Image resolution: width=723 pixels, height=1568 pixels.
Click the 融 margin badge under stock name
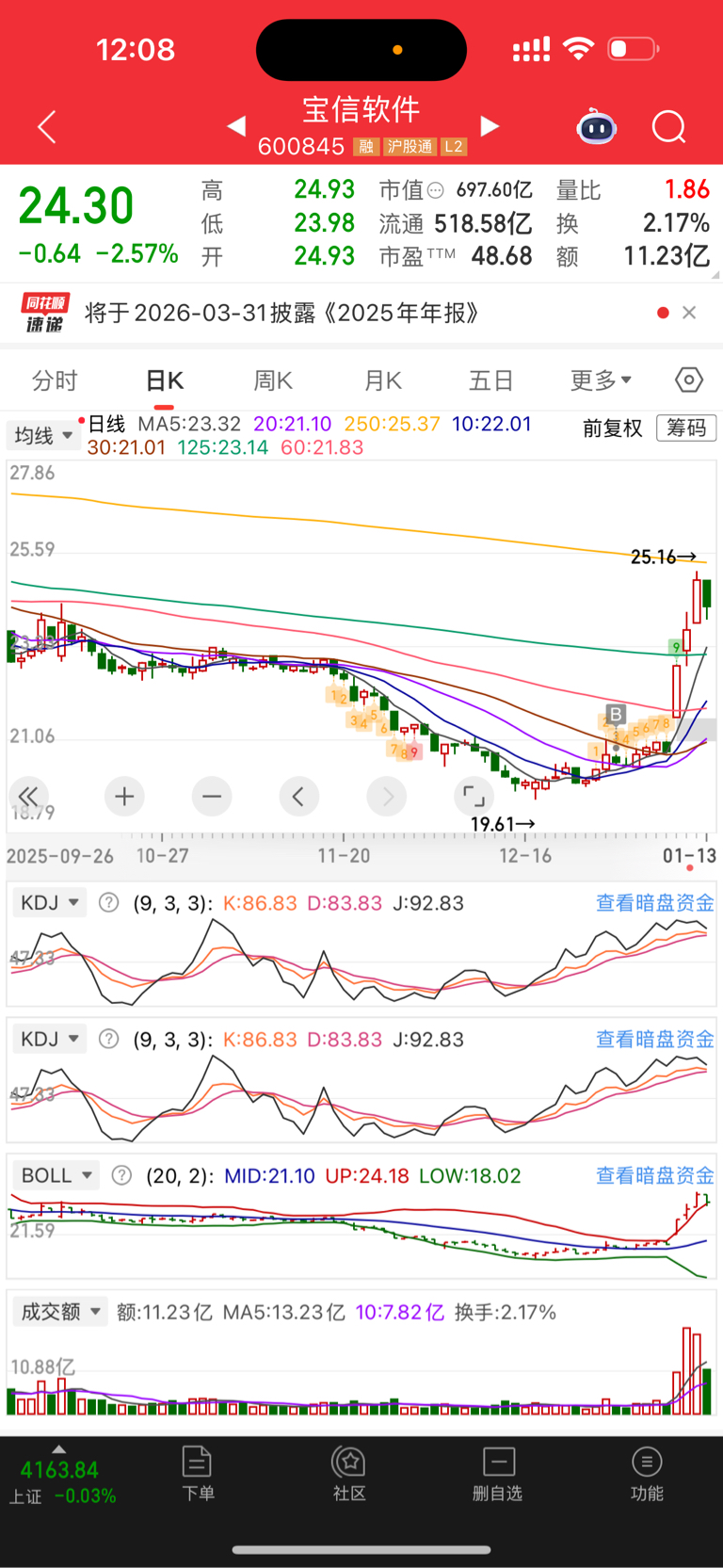[x=366, y=147]
